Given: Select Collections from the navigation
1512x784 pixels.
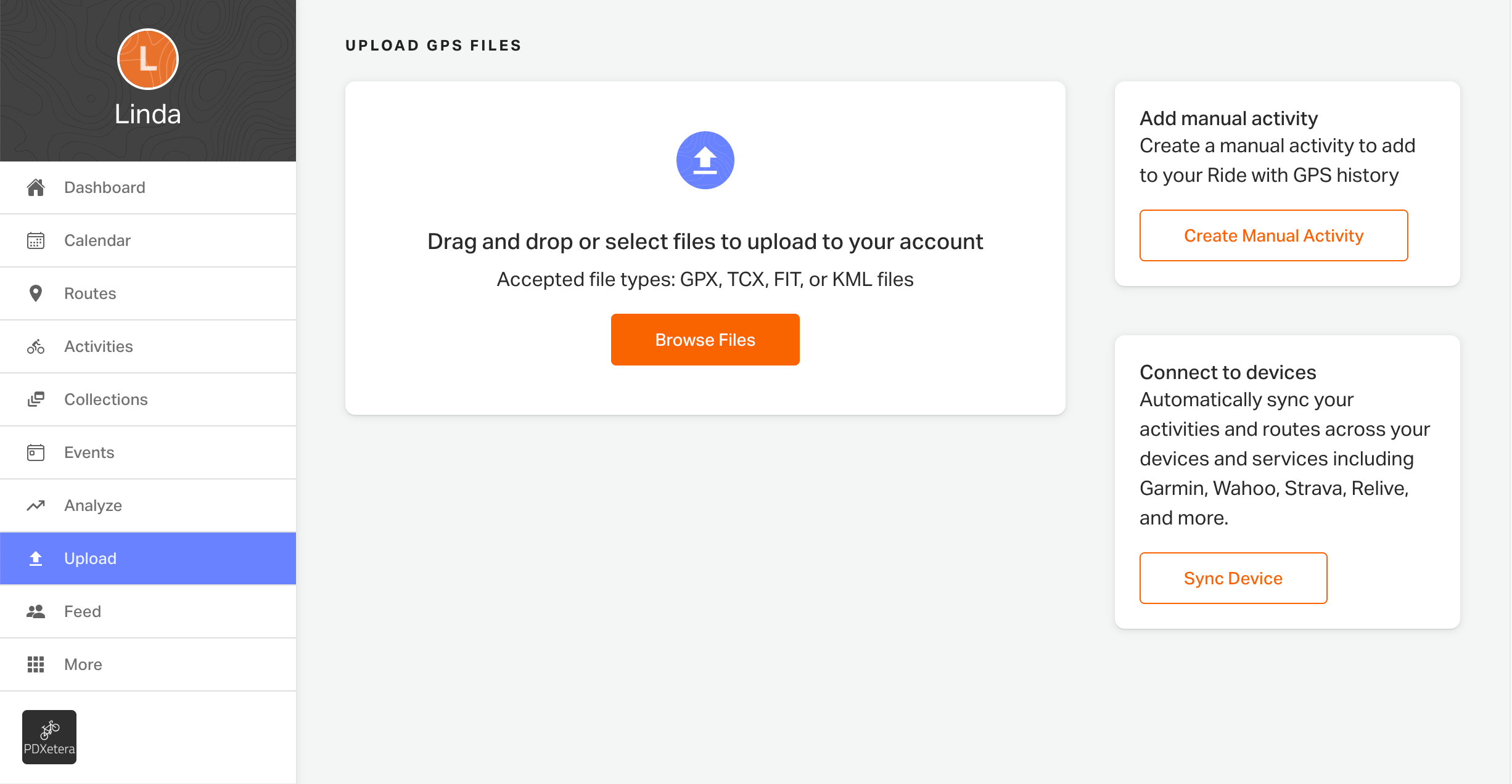Looking at the screenshot, I should (x=148, y=399).
